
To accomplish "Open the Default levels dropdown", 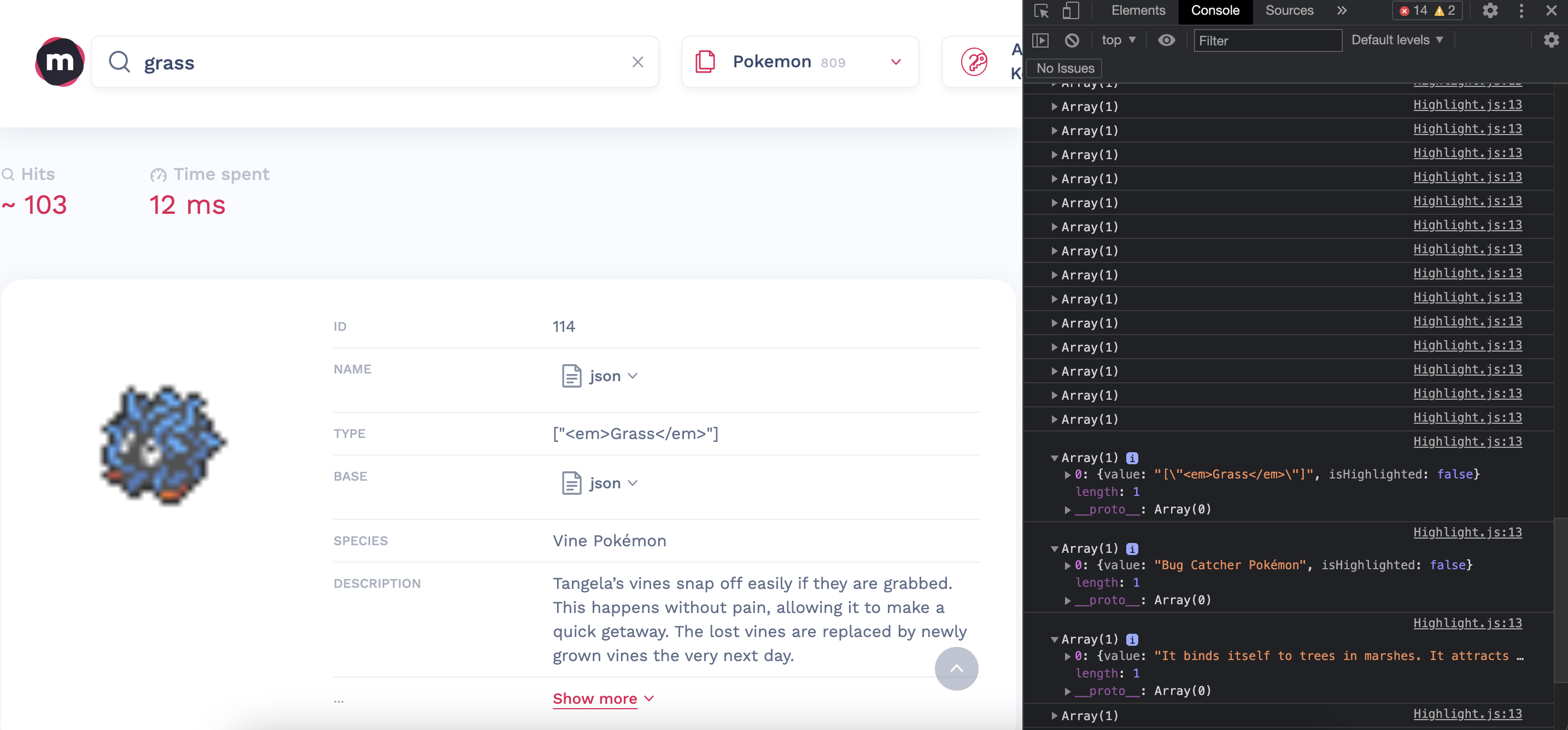I will pos(1396,40).
